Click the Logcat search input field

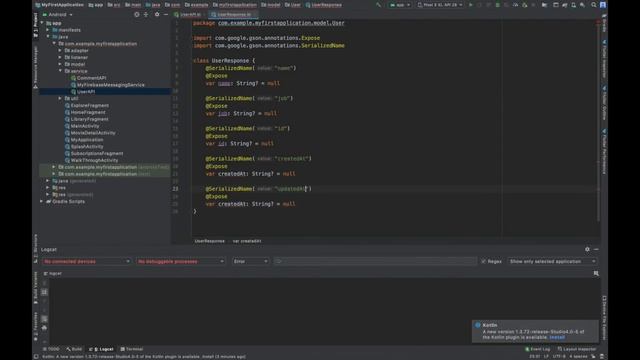pos(375,261)
